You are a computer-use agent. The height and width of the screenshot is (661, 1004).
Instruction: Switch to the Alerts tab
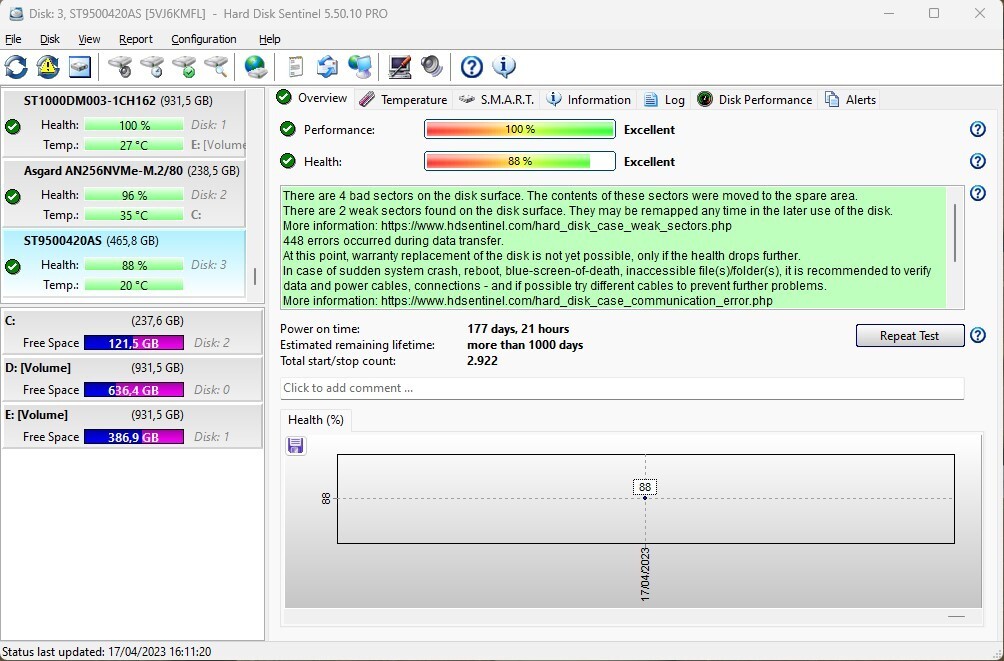point(852,99)
